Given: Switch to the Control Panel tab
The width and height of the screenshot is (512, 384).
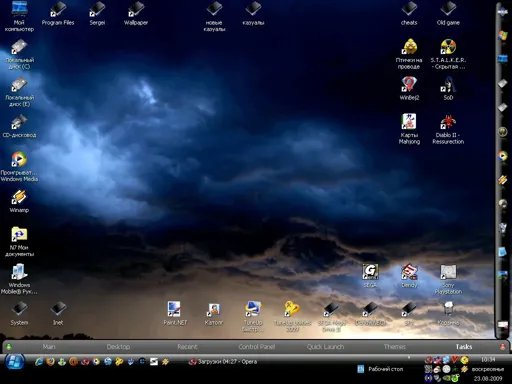Looking at the screenshot, I should (x=257, y=347).
